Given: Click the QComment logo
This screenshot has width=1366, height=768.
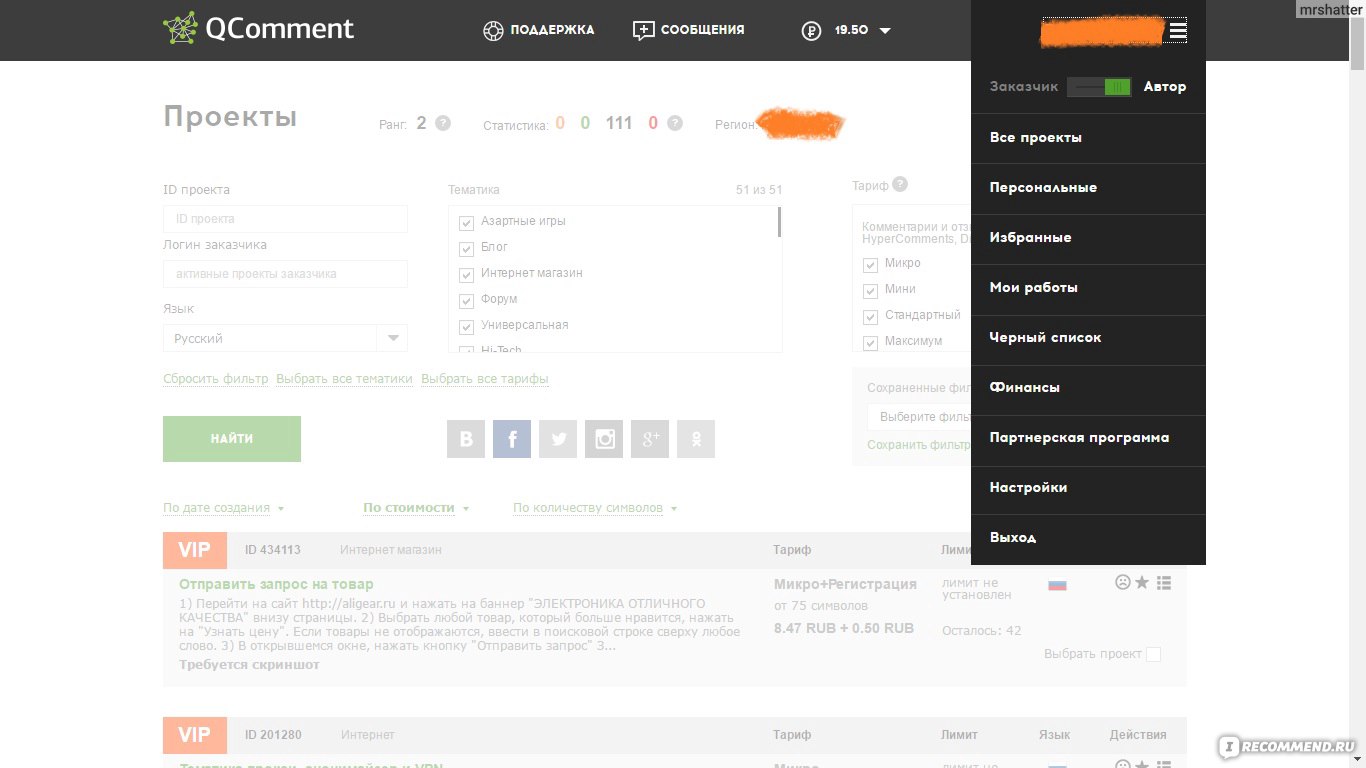Looking at the screenshot, I should coord(258,29).
